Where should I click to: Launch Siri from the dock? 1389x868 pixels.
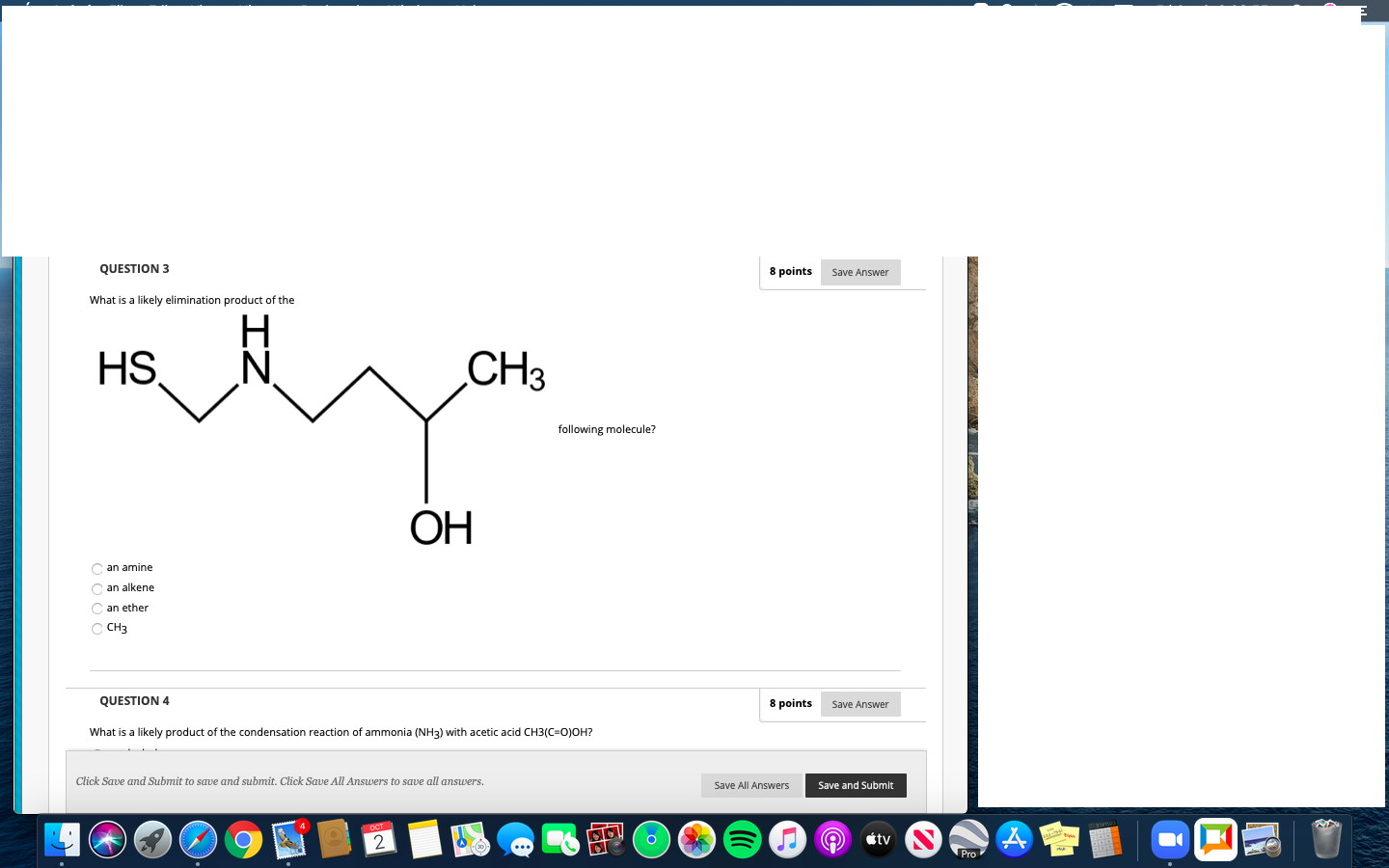point(107,840)
